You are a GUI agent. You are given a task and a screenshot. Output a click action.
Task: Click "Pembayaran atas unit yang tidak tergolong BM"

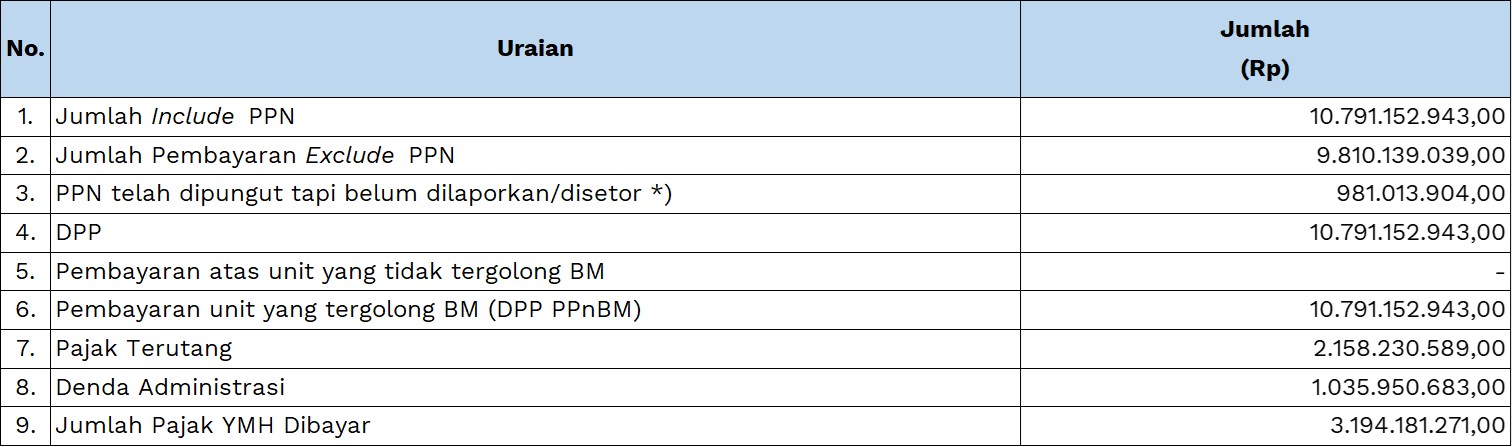click(x=330, y=272)
